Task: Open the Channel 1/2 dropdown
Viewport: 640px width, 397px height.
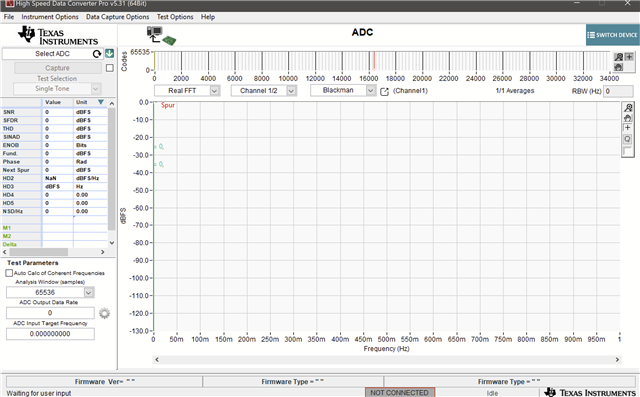Action: pyautogui.click(x=291, y=91)
